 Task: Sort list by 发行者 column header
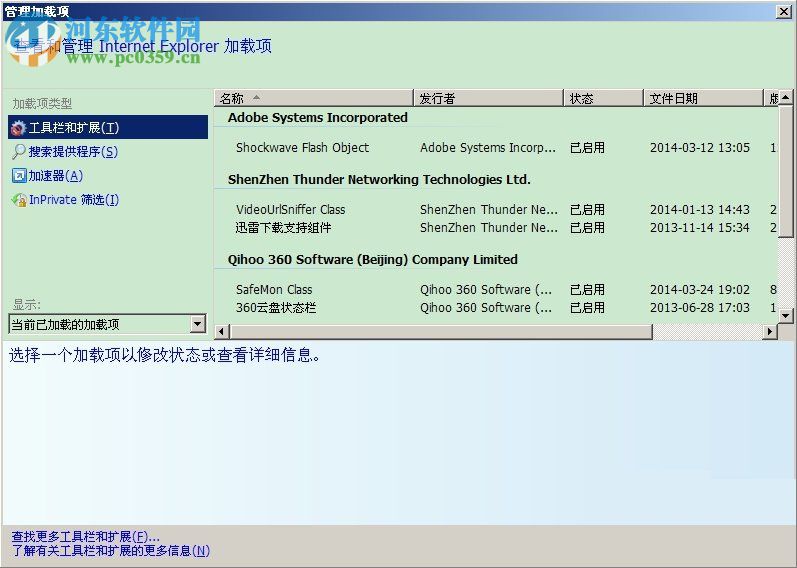click(488, 98)
